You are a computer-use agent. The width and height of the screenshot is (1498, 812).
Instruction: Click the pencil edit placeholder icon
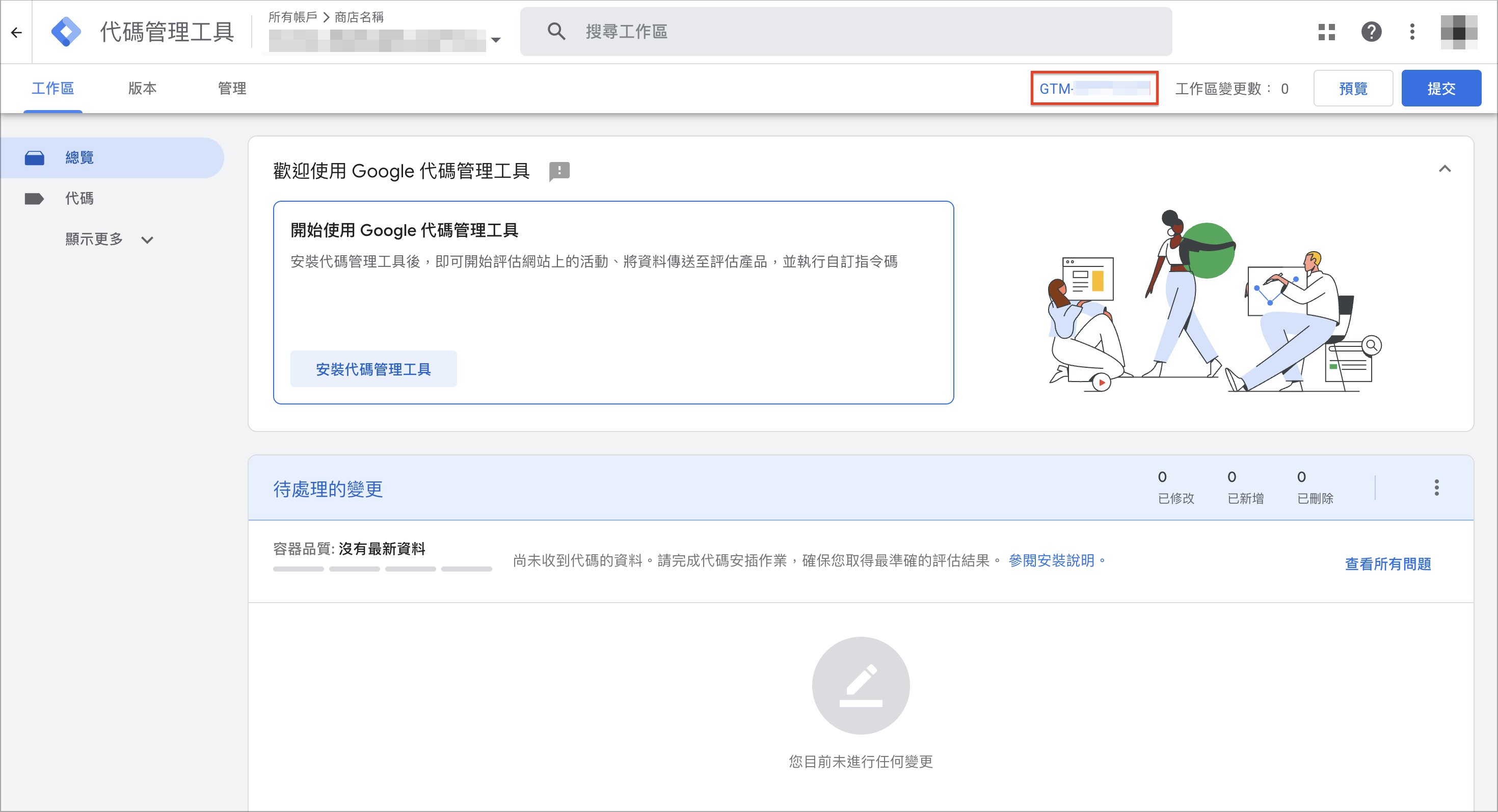(861, 685)
